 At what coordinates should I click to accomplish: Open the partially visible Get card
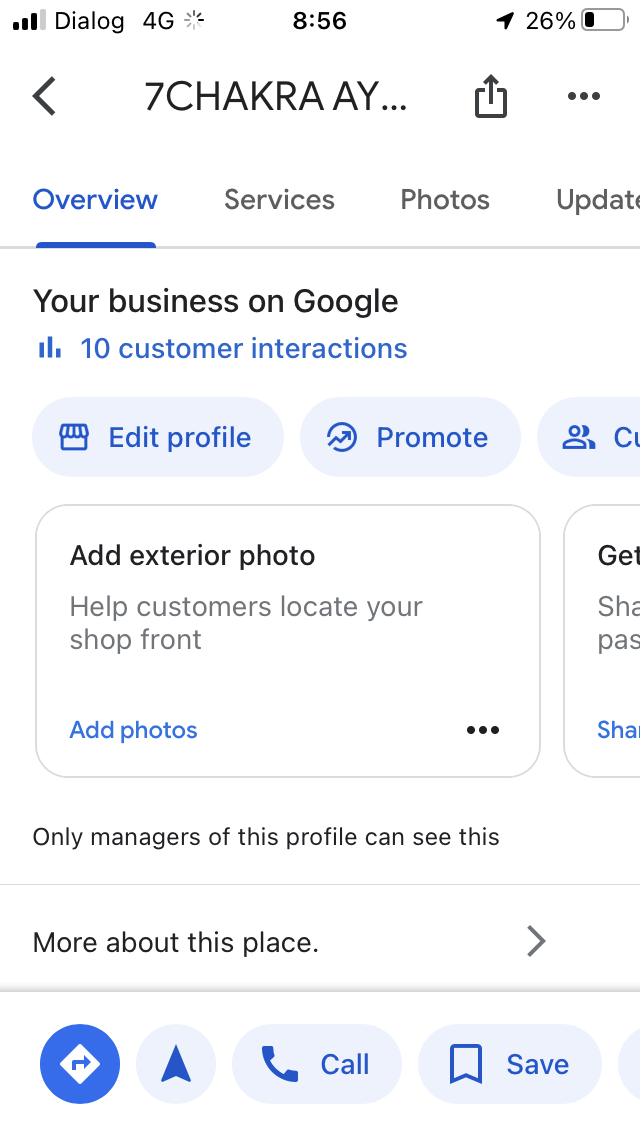[602, 641]
